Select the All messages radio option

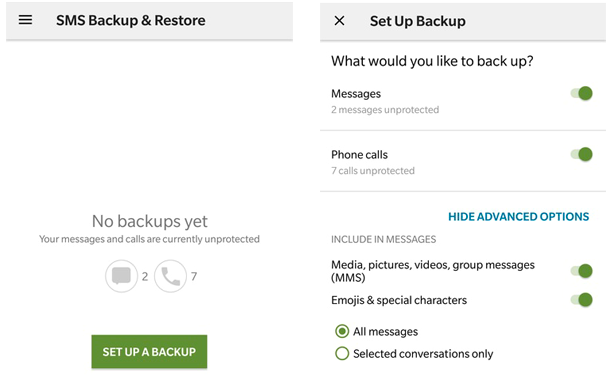pos(342,332)
